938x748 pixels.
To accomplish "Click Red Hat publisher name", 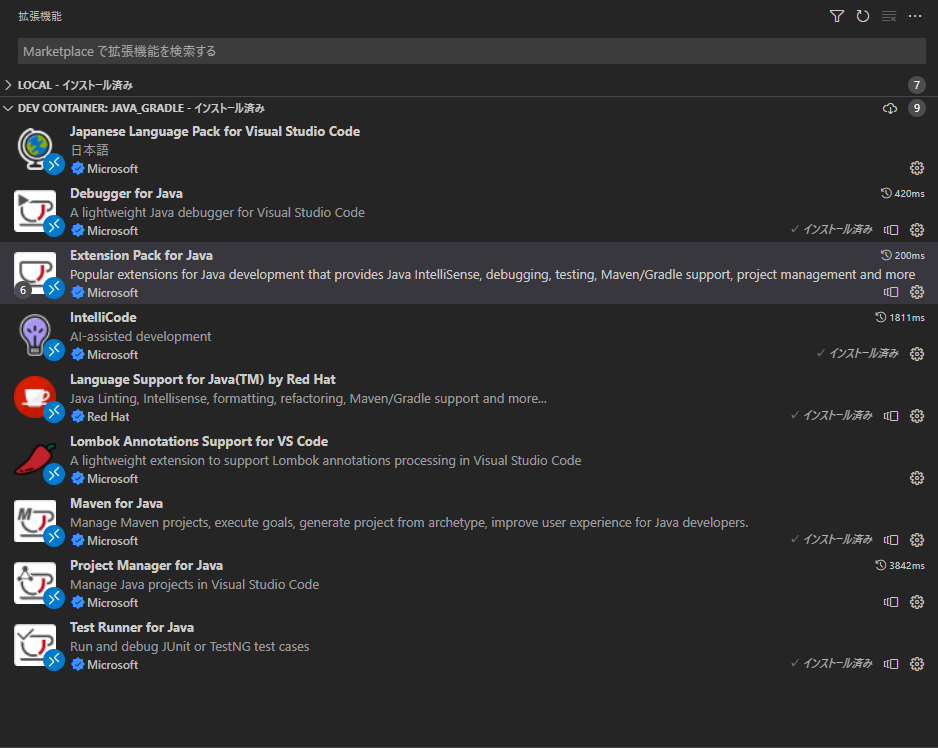I will (108, 416).
